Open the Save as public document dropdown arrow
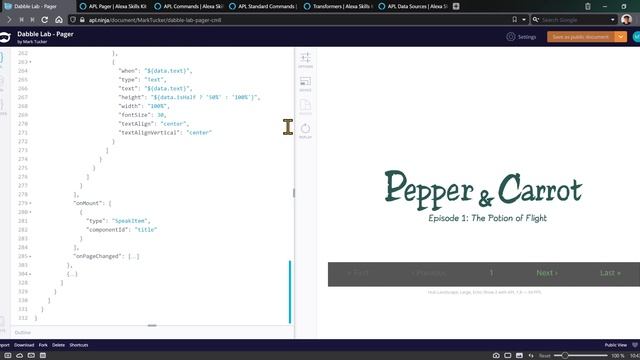 (620, 37)
